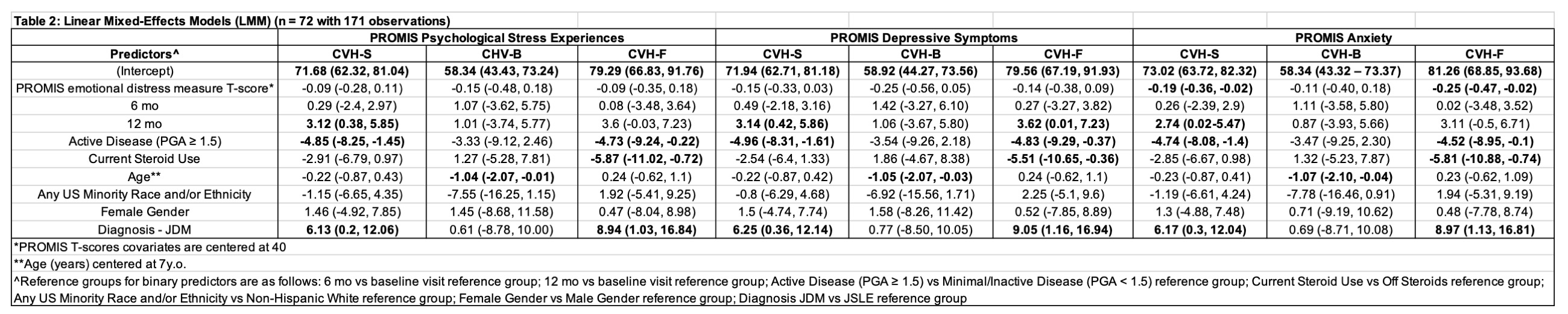Click the "Current Steroid Use" row label
The height and width of the screenshot is (314, 1568).
point(144,159)
